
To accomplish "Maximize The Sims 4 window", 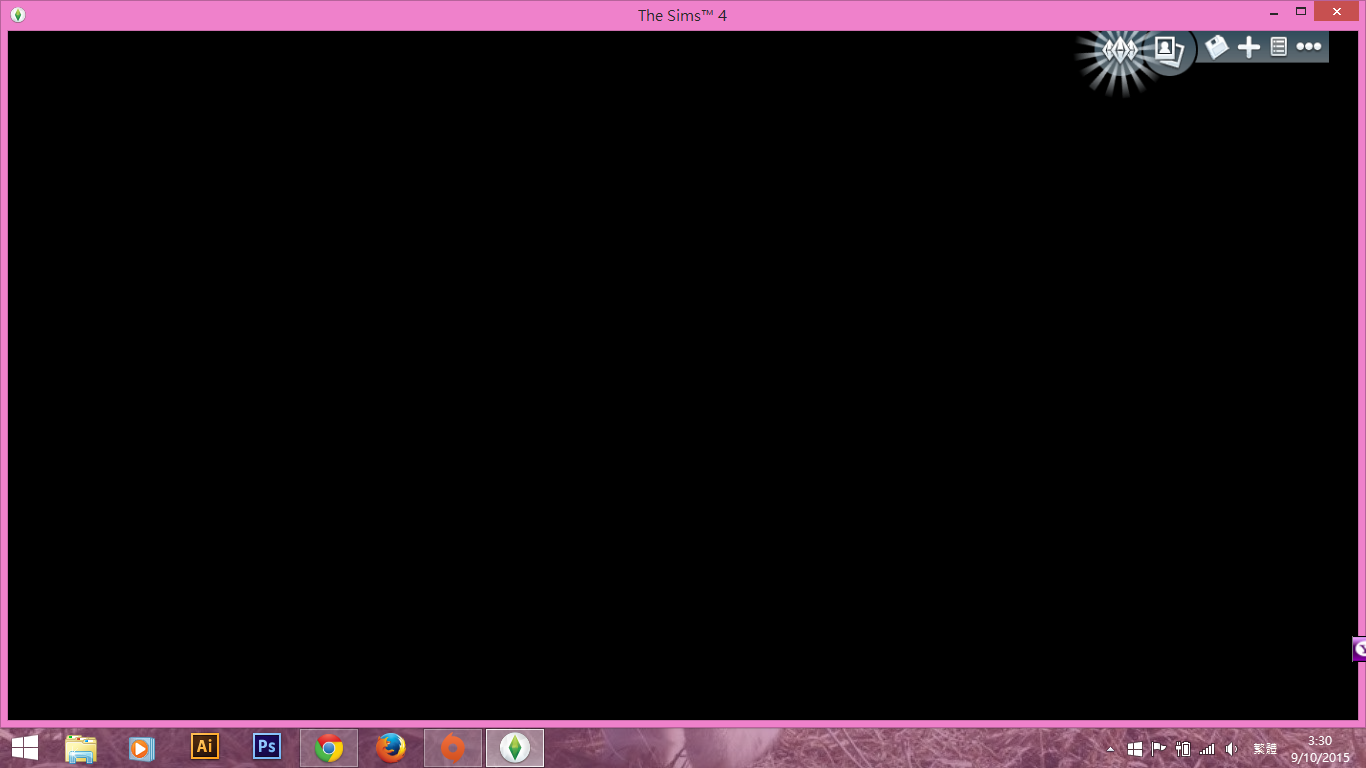I will [1301, 12].
